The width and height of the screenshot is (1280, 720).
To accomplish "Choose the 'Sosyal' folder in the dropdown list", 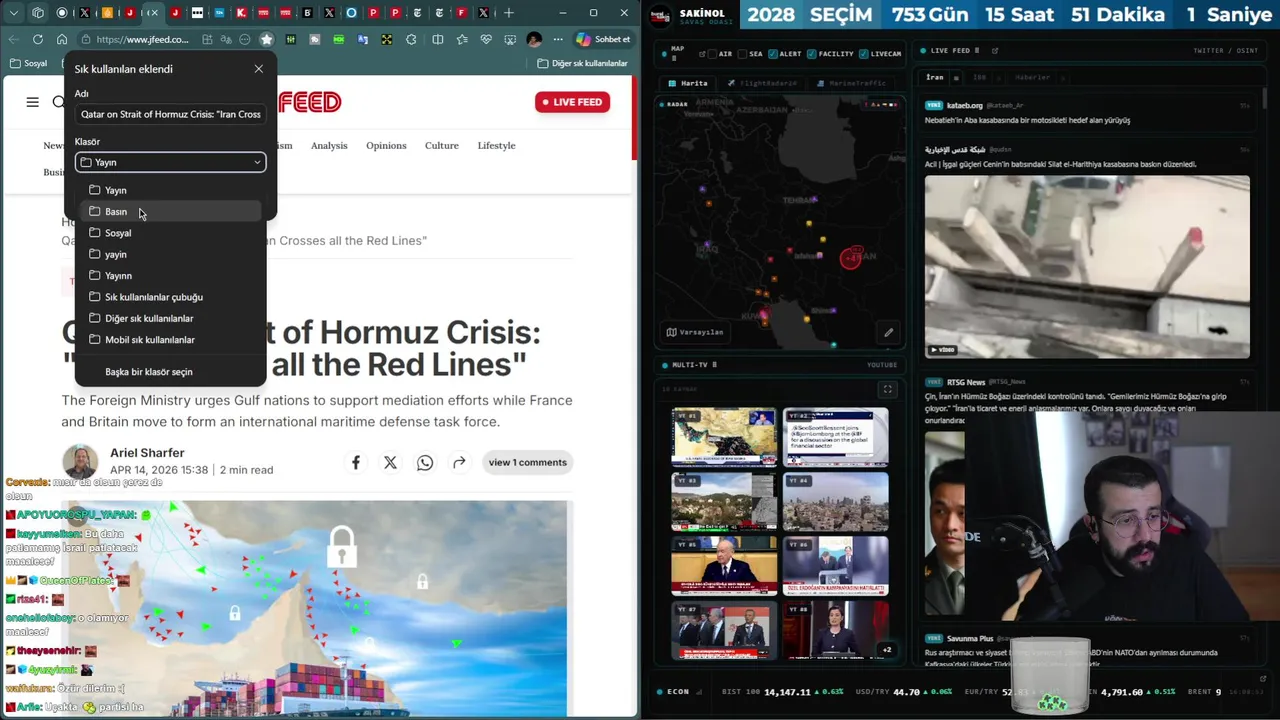I will 170,233.
